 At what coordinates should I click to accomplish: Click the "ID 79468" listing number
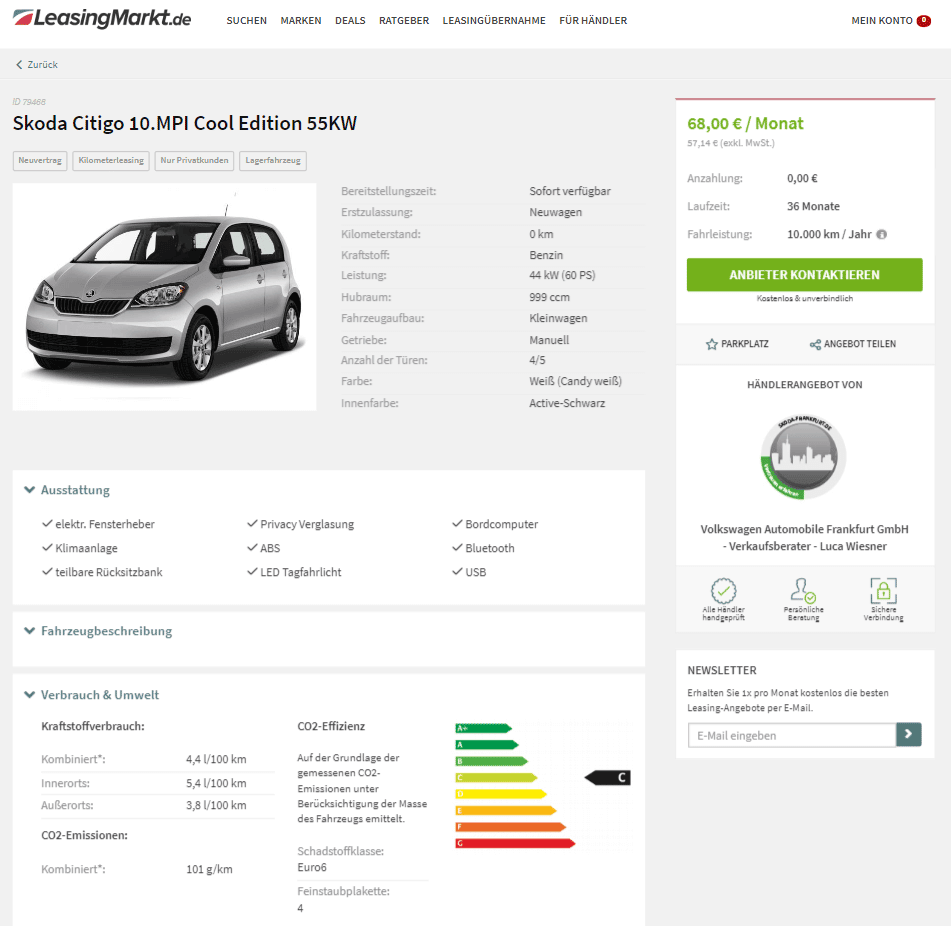(x=29, y=102)
